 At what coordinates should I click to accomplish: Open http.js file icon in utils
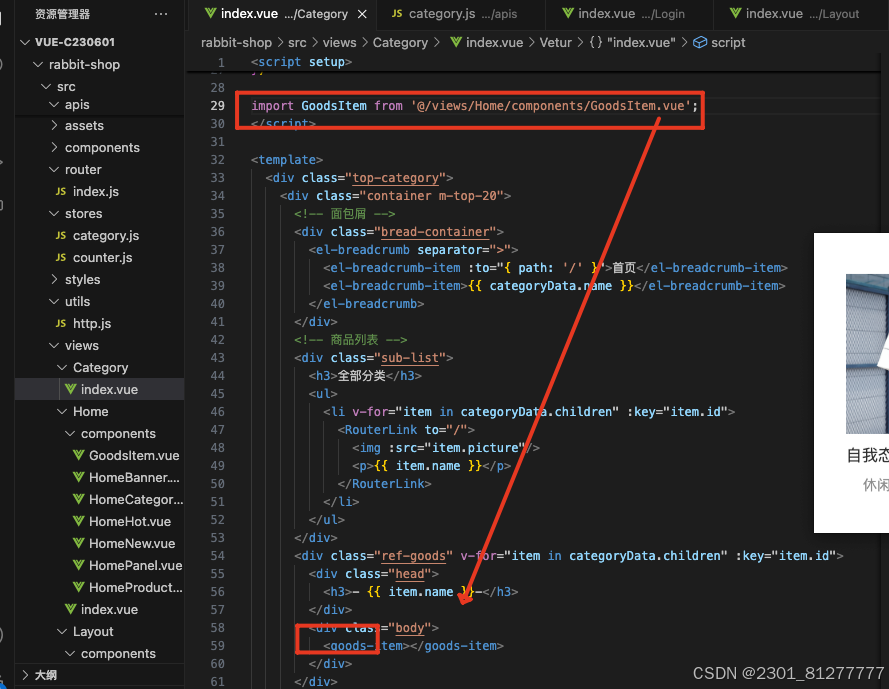61,323
